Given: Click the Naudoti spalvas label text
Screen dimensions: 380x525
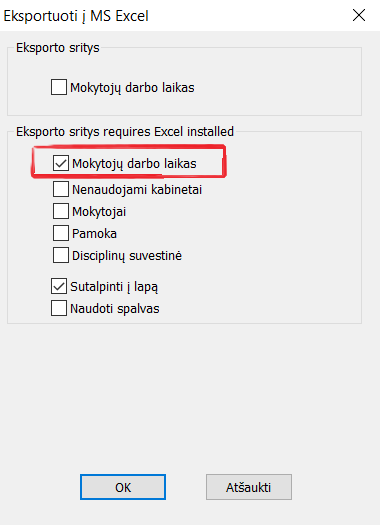Looking at the screenshot, I should coord(115,309).
